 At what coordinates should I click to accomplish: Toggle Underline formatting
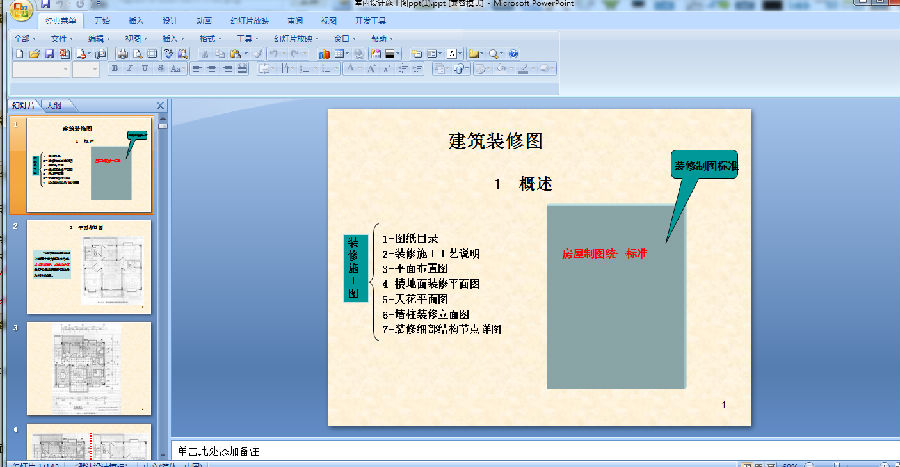145,69
